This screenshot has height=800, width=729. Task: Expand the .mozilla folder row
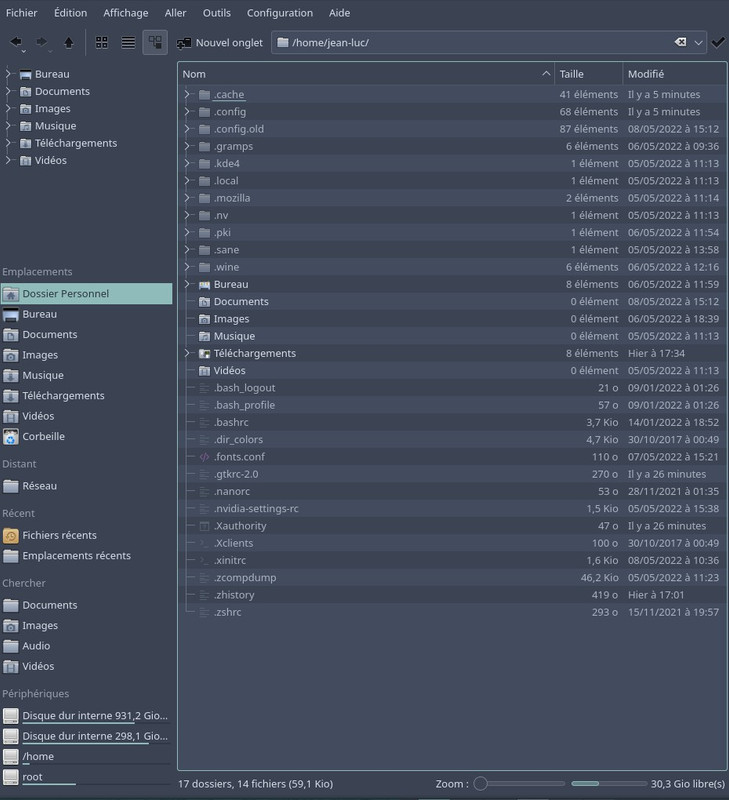187,198
